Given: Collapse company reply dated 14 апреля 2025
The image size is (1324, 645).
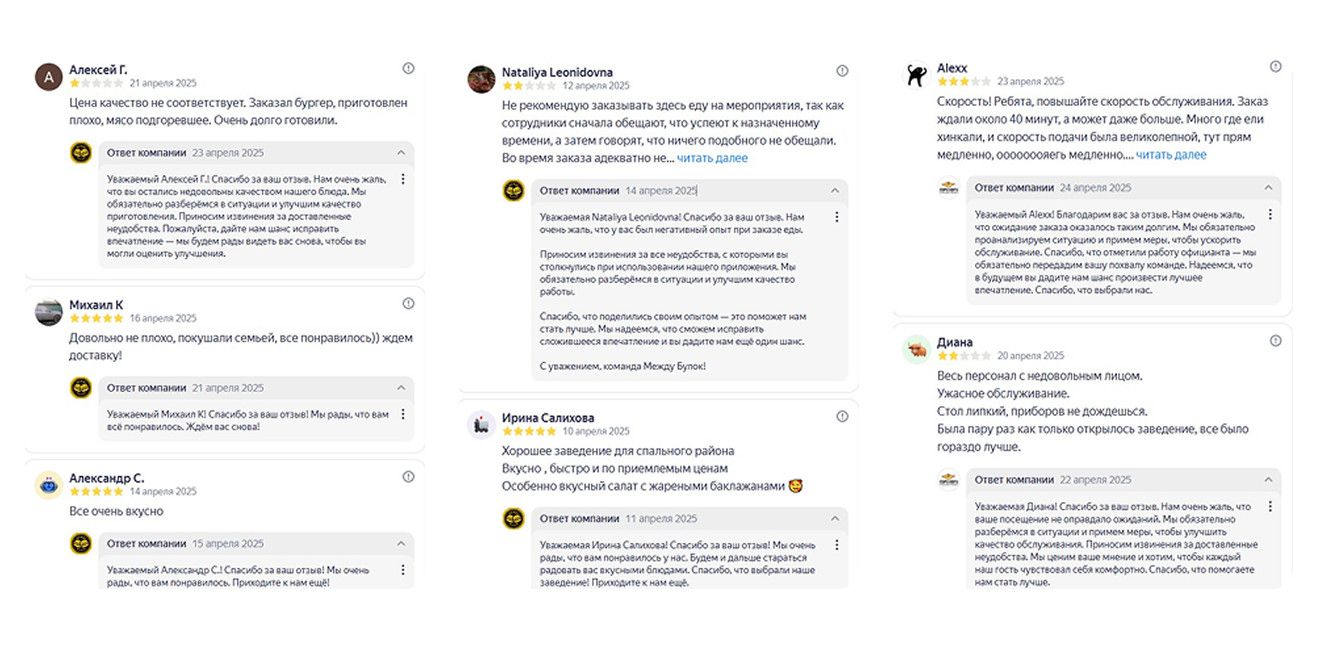Looking at the screenshot, I should 836,190.
